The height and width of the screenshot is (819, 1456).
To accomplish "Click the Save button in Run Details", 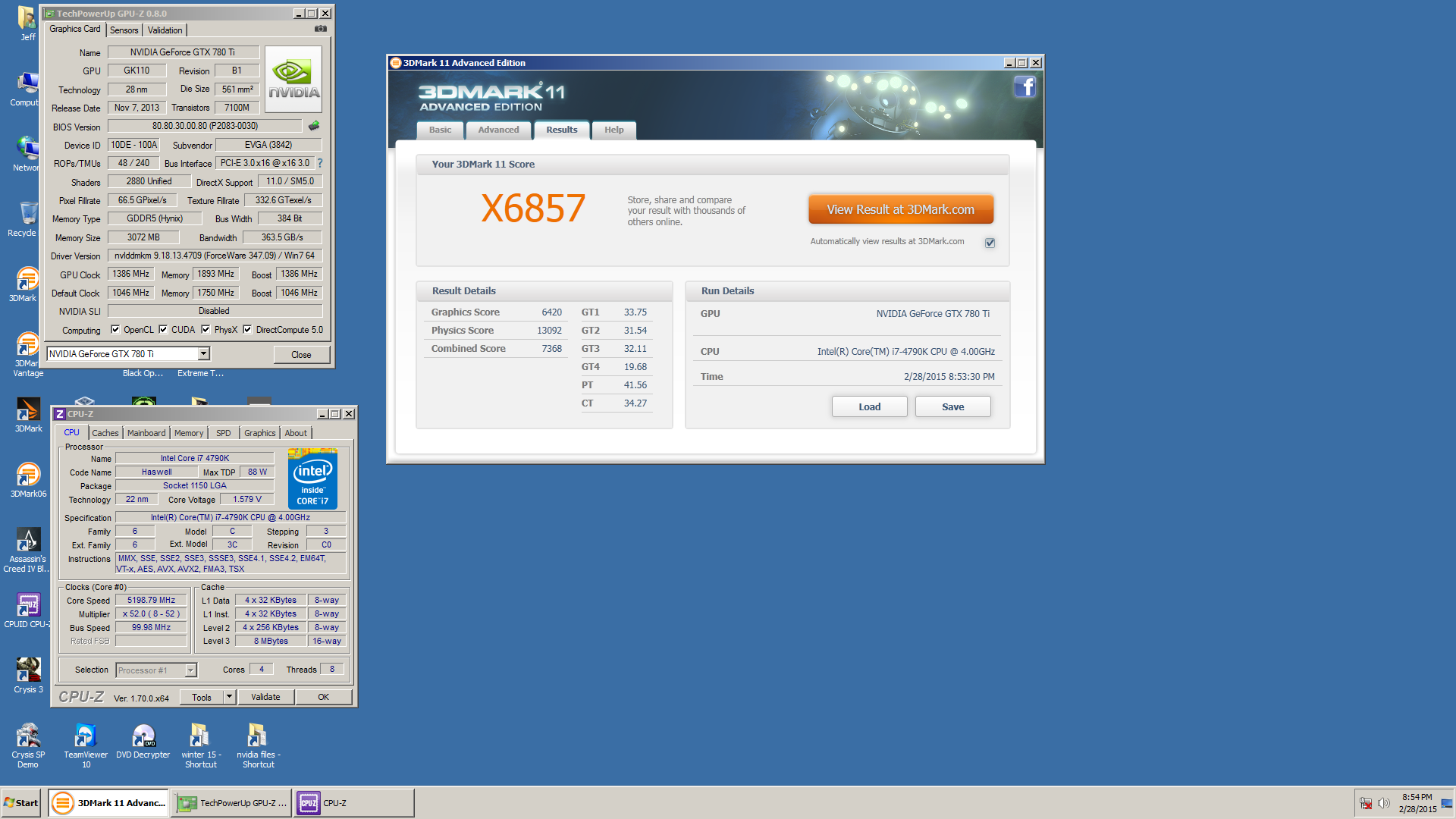I will coord(953,407).
